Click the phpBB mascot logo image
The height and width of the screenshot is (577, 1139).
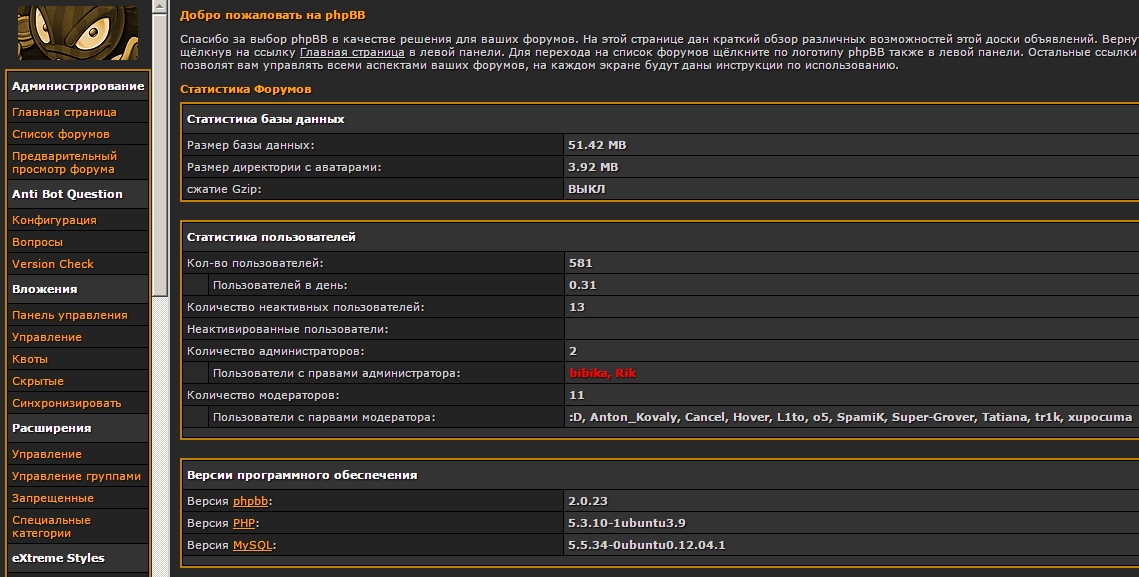(x=78, y=30)
